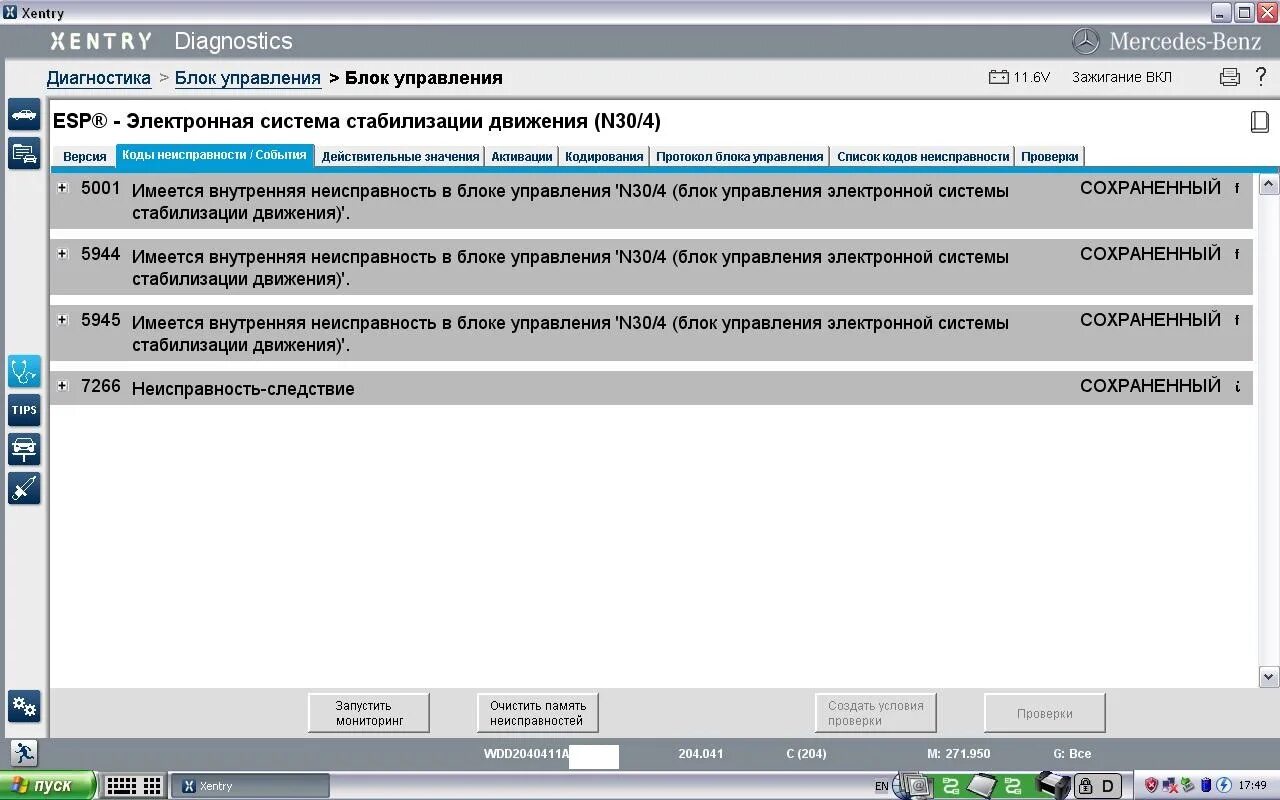The image size is (1280, 800).
Task: Switch to the Проверки tab
Action: (x=1050, y=156)
